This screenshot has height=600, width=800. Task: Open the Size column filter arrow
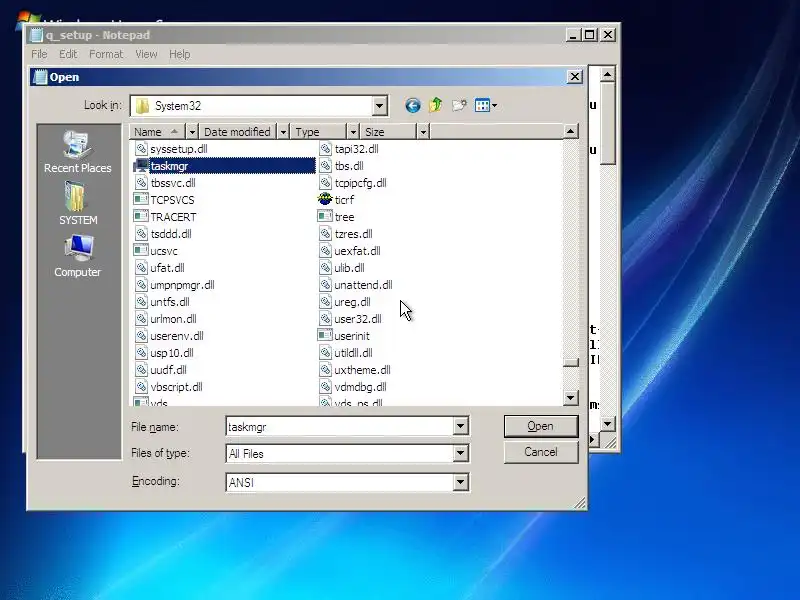pos(423,132)
